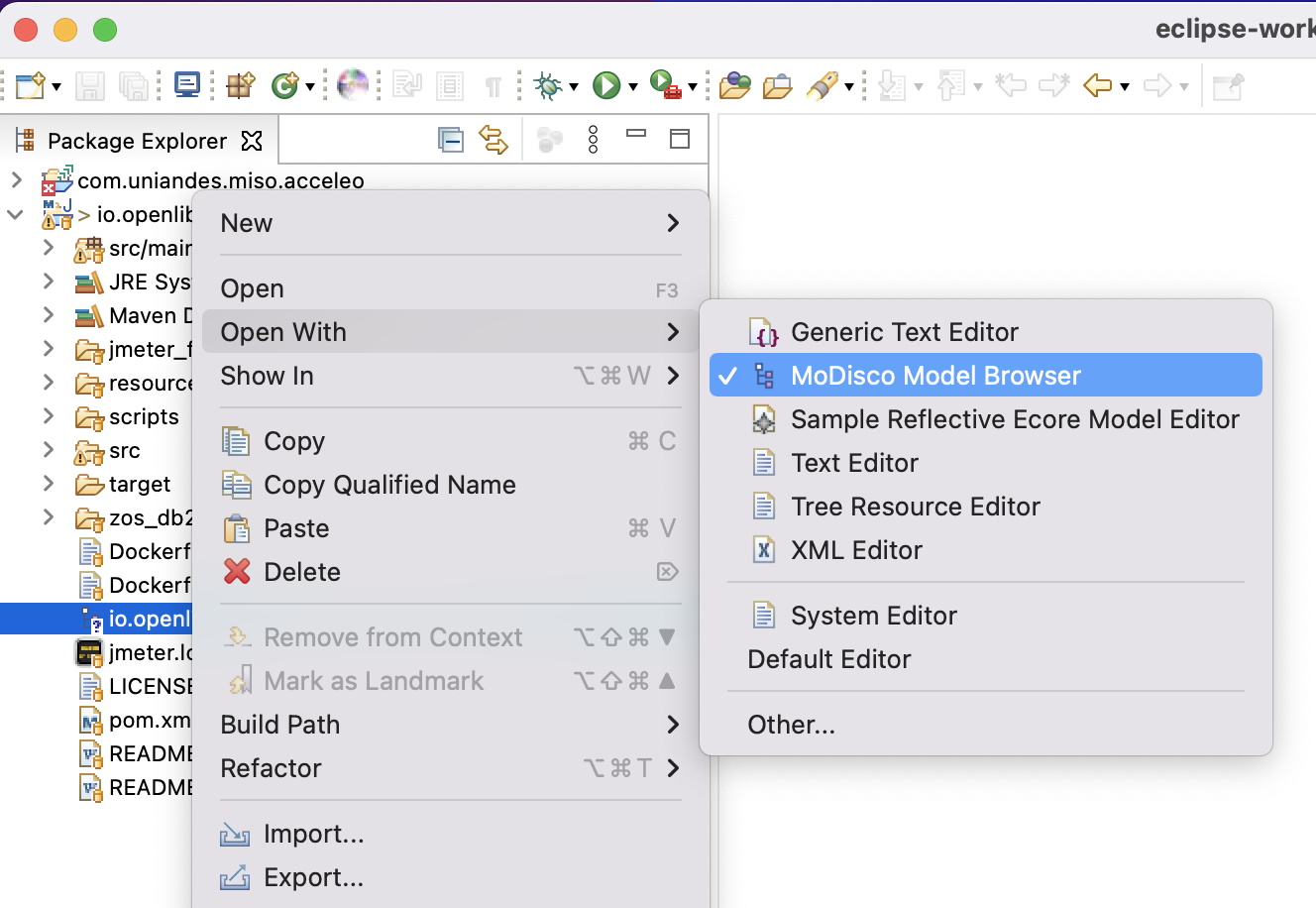
Task: Click the Debug bug icon
Action: pyautogui.click(x=547, y=85)
